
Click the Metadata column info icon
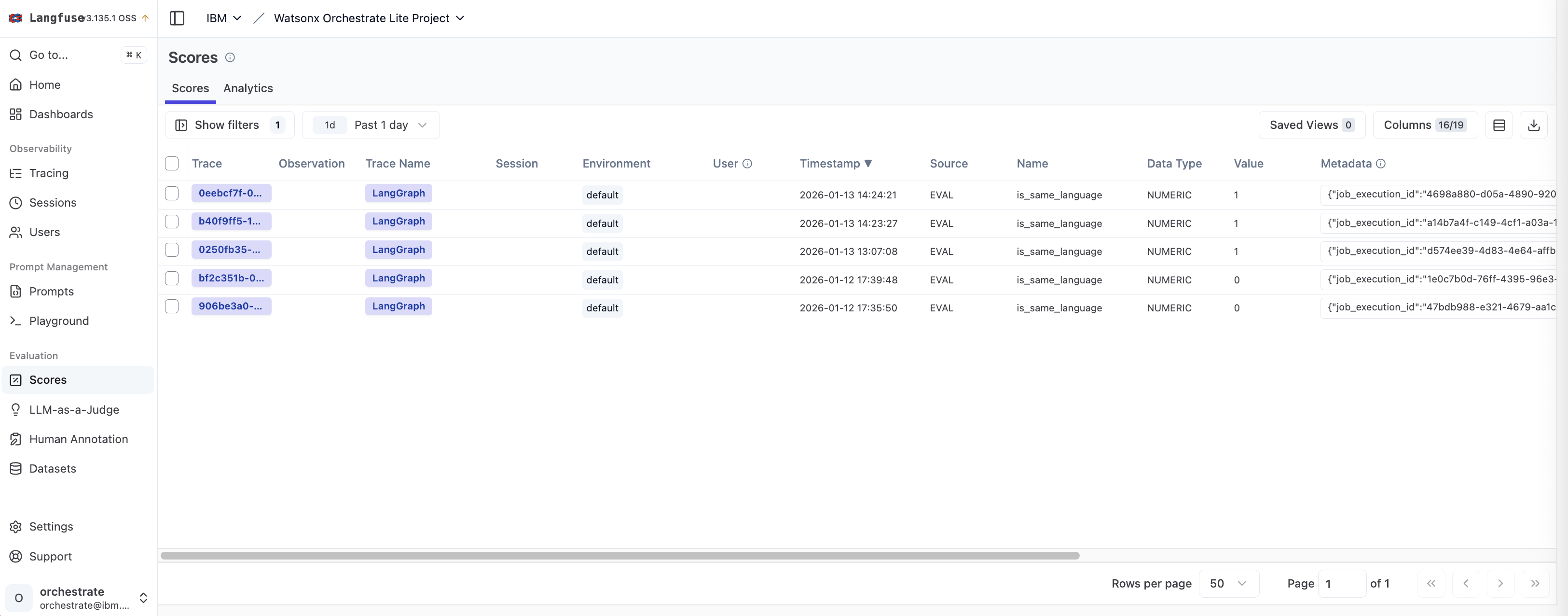1380,163
